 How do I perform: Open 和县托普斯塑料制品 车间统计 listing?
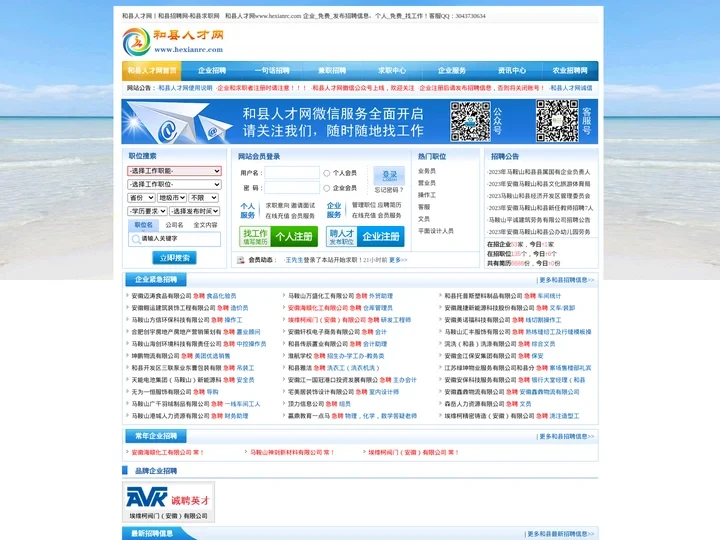point(502,296)
